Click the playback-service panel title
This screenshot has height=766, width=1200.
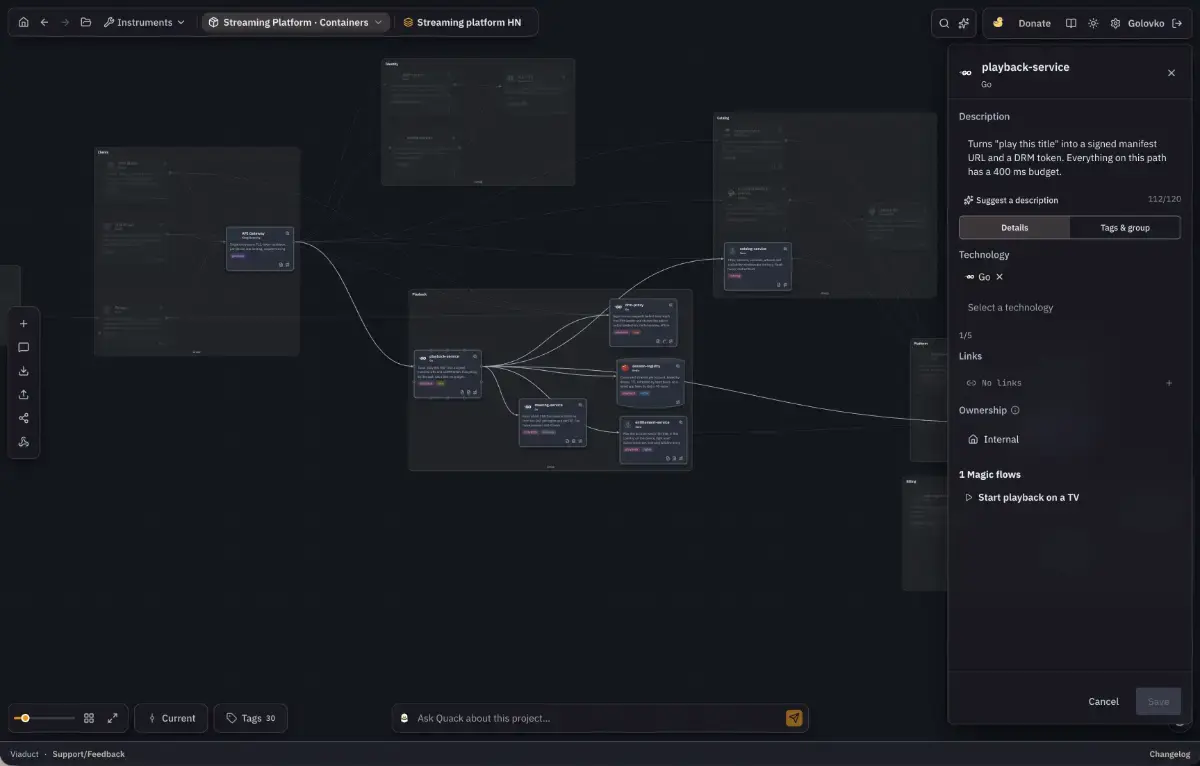pos(1025,67)
